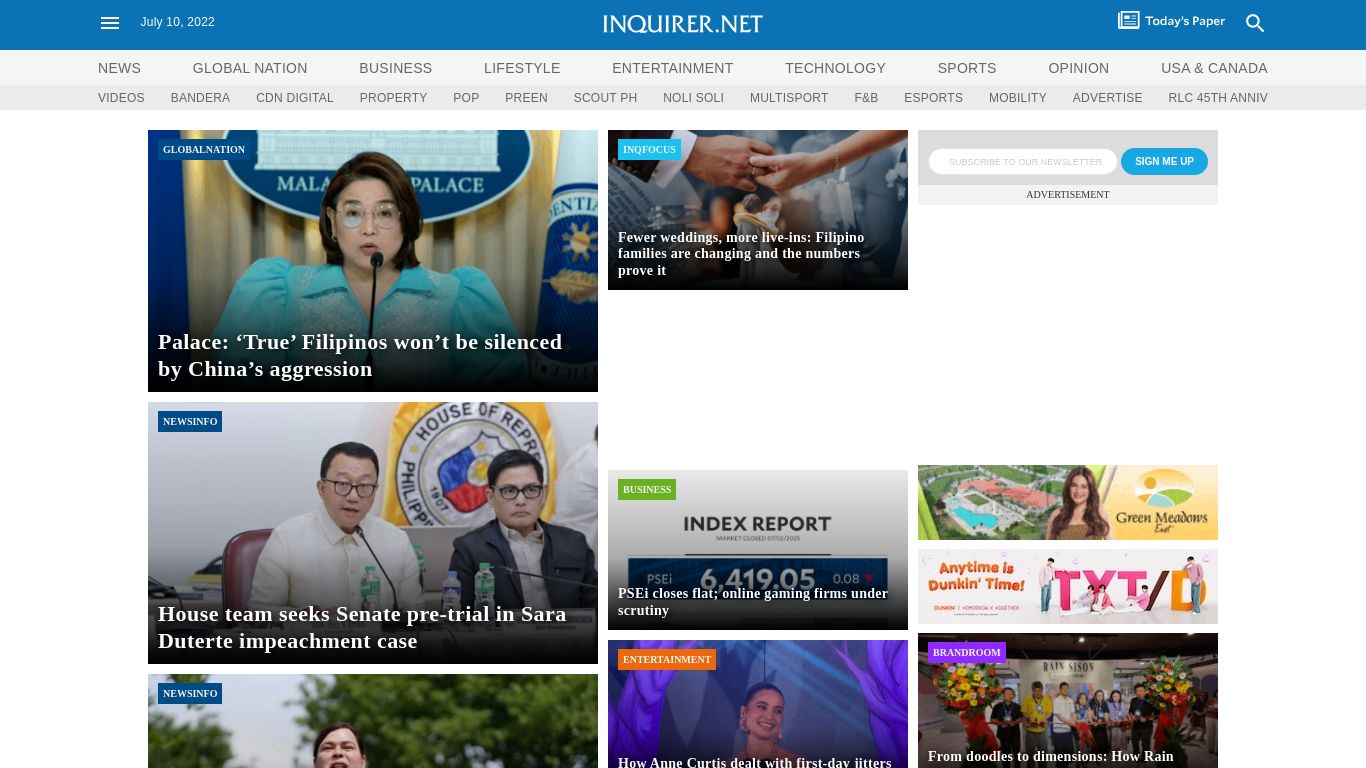Click the July 10, 2022 date text

click(178, 22)
